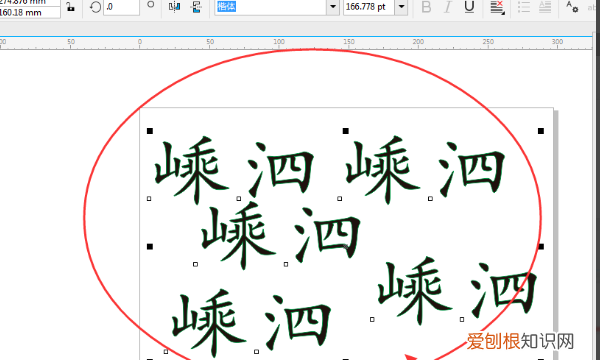Click the top-right selection handle
The image size is (600, 360).
pyautogui.click(x=541, y=131)
